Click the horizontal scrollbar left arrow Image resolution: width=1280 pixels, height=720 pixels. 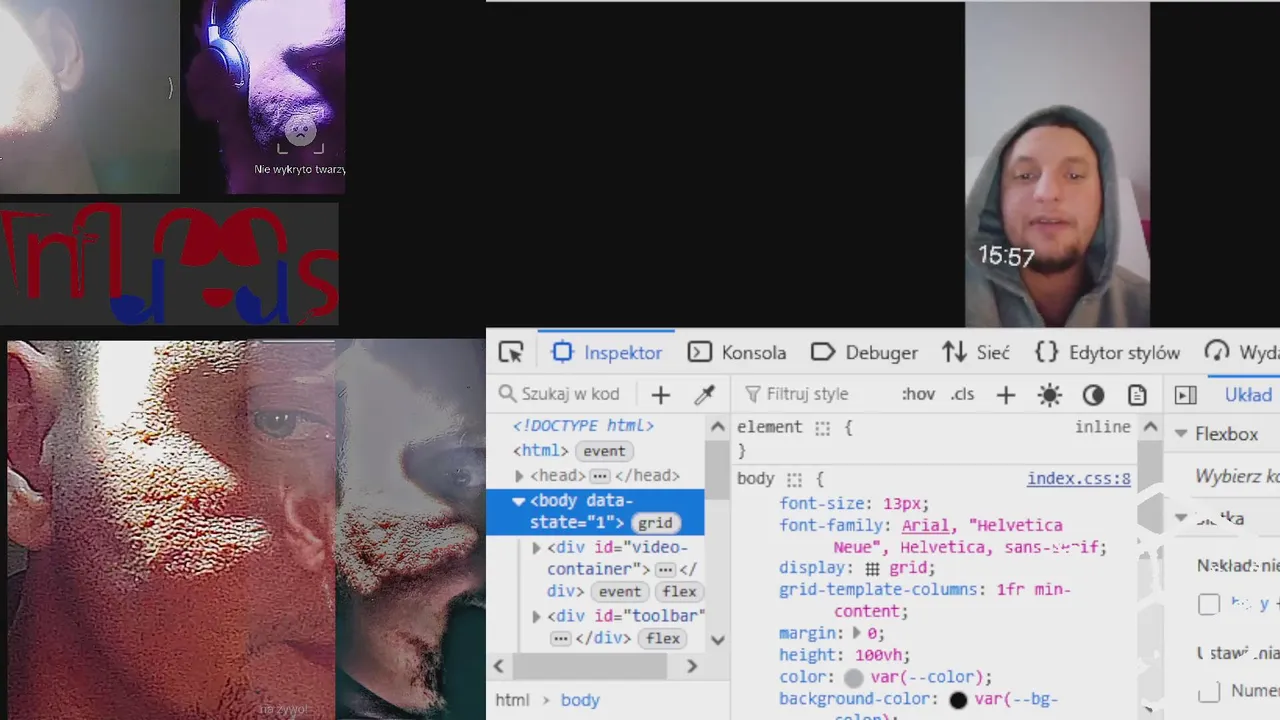point(498,666)
